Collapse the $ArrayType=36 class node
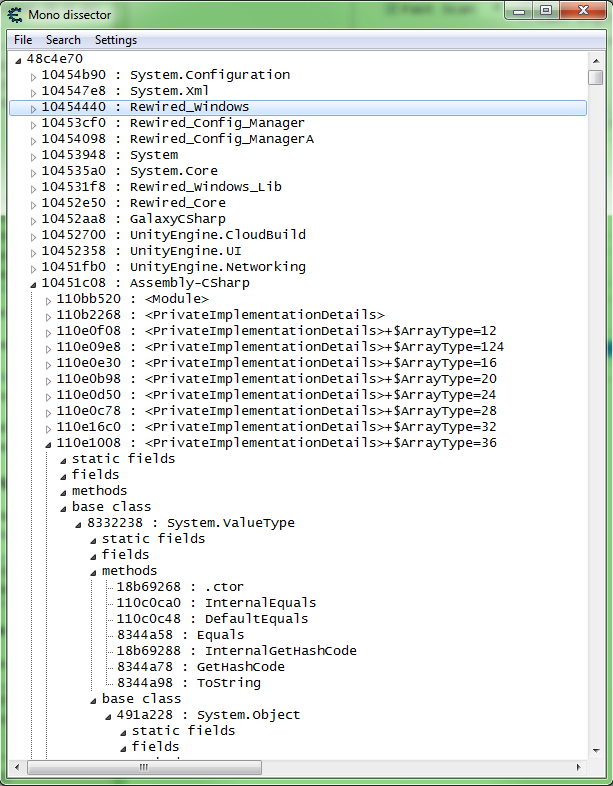 point(48,444)
